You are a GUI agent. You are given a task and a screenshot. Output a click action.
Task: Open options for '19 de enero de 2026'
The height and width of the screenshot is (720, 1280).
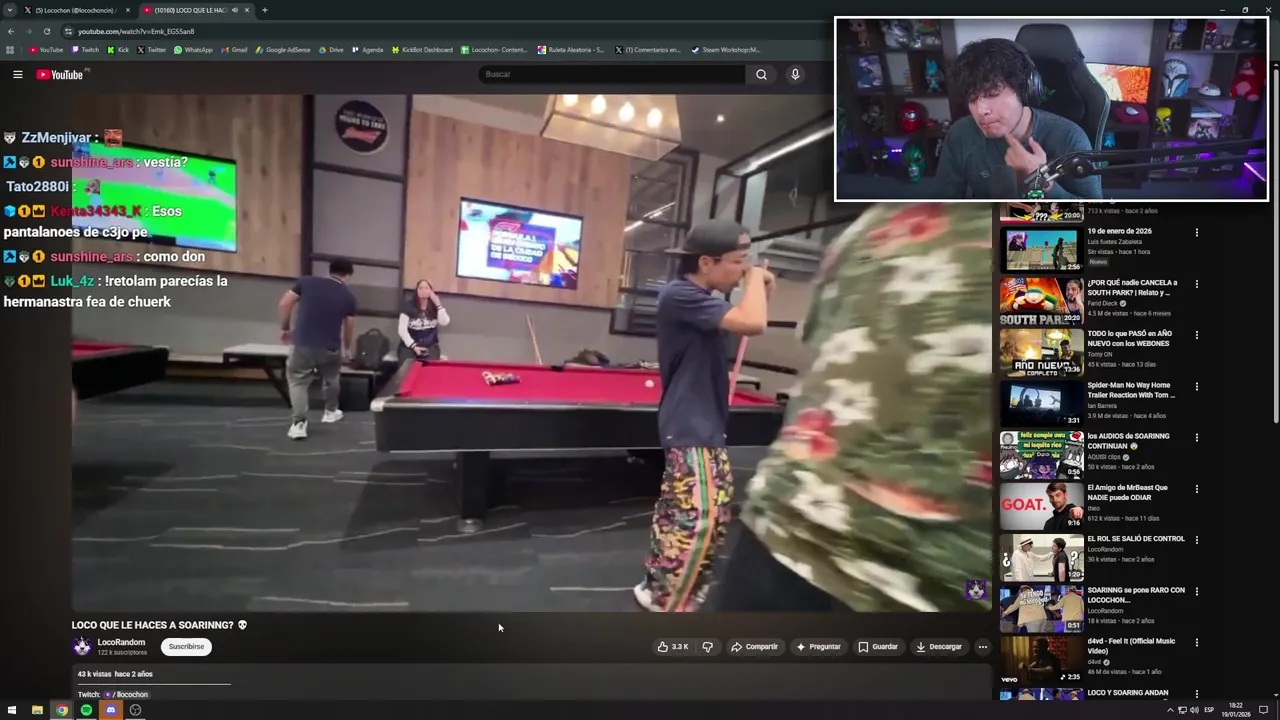coord(1196,232)
